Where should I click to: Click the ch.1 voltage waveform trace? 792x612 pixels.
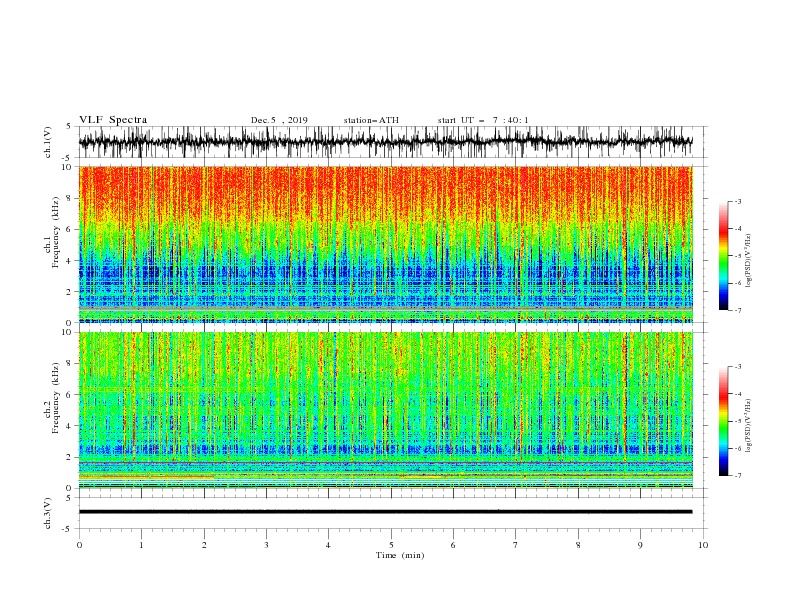point(385,142)
